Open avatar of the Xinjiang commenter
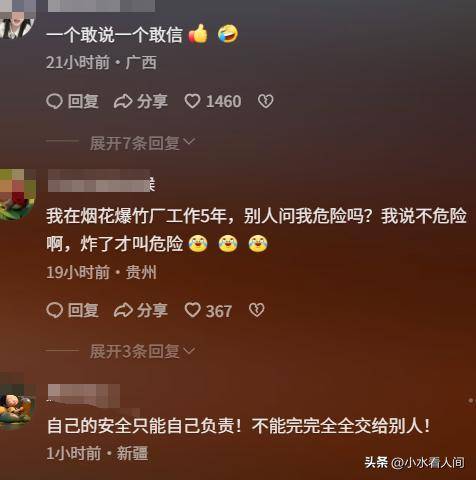476x480 pixels. (17, 404)
